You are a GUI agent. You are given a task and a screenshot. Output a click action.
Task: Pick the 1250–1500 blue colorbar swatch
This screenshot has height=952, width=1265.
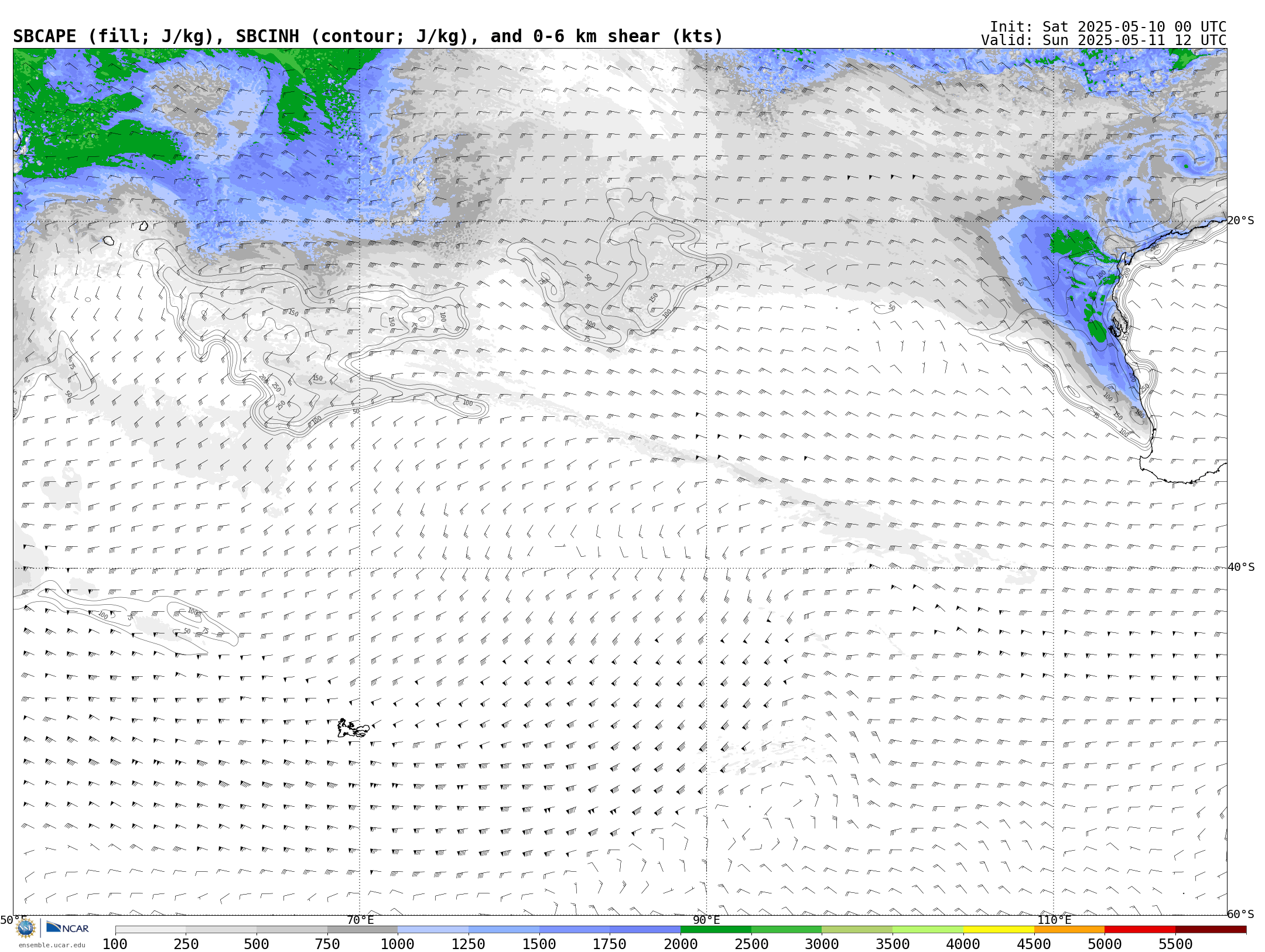click(x=504, y=930)
